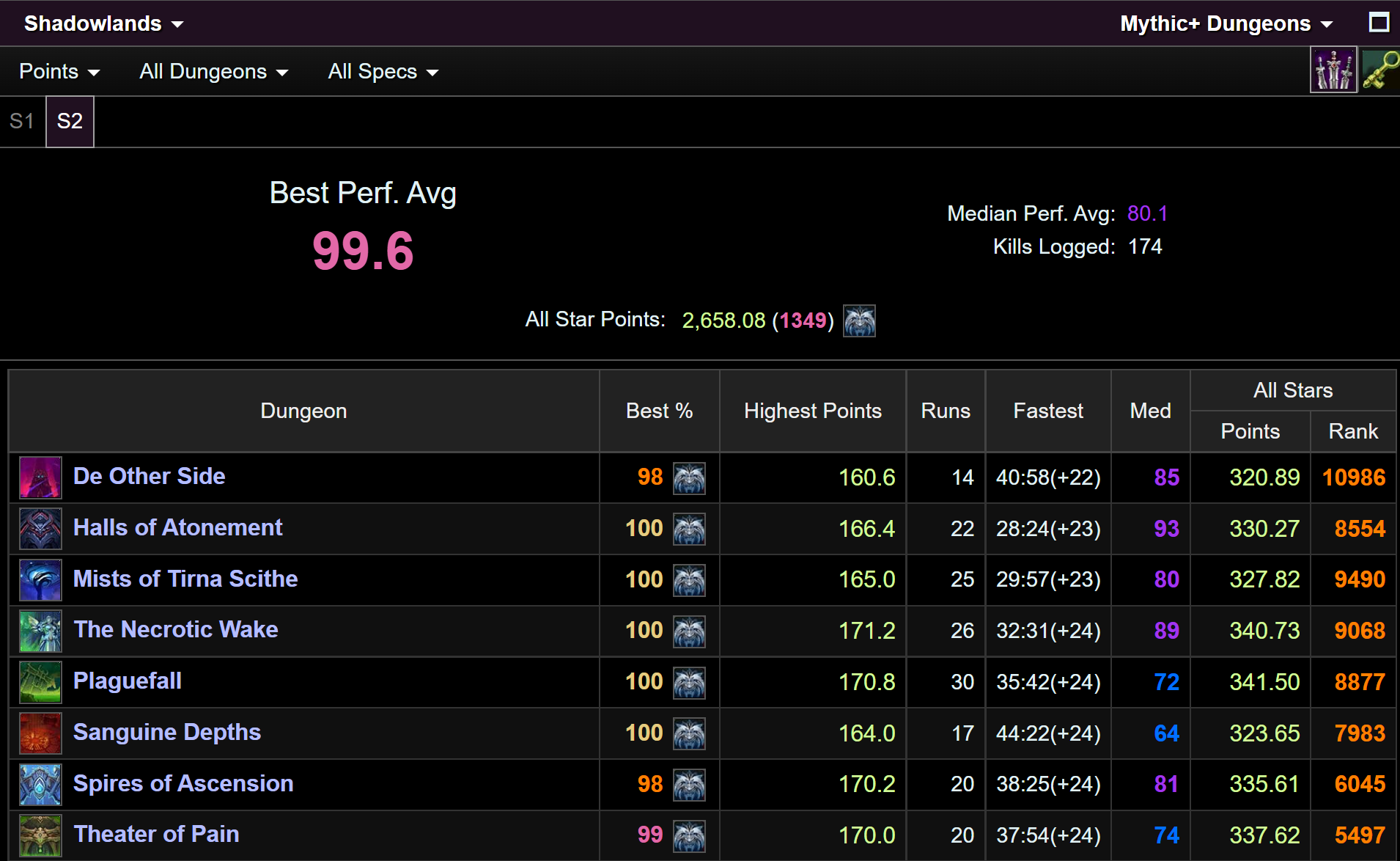Open the Plaguefall dungeon link
Image resolution: width=1400 pixels, height=861 pixels.
(x=128, y=681)
